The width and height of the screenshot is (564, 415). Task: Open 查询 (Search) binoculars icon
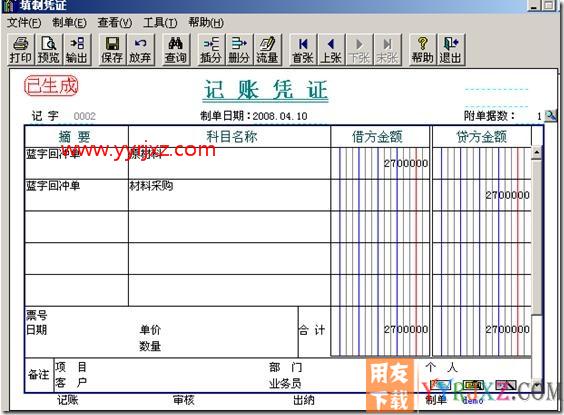[x=175, y=50]
